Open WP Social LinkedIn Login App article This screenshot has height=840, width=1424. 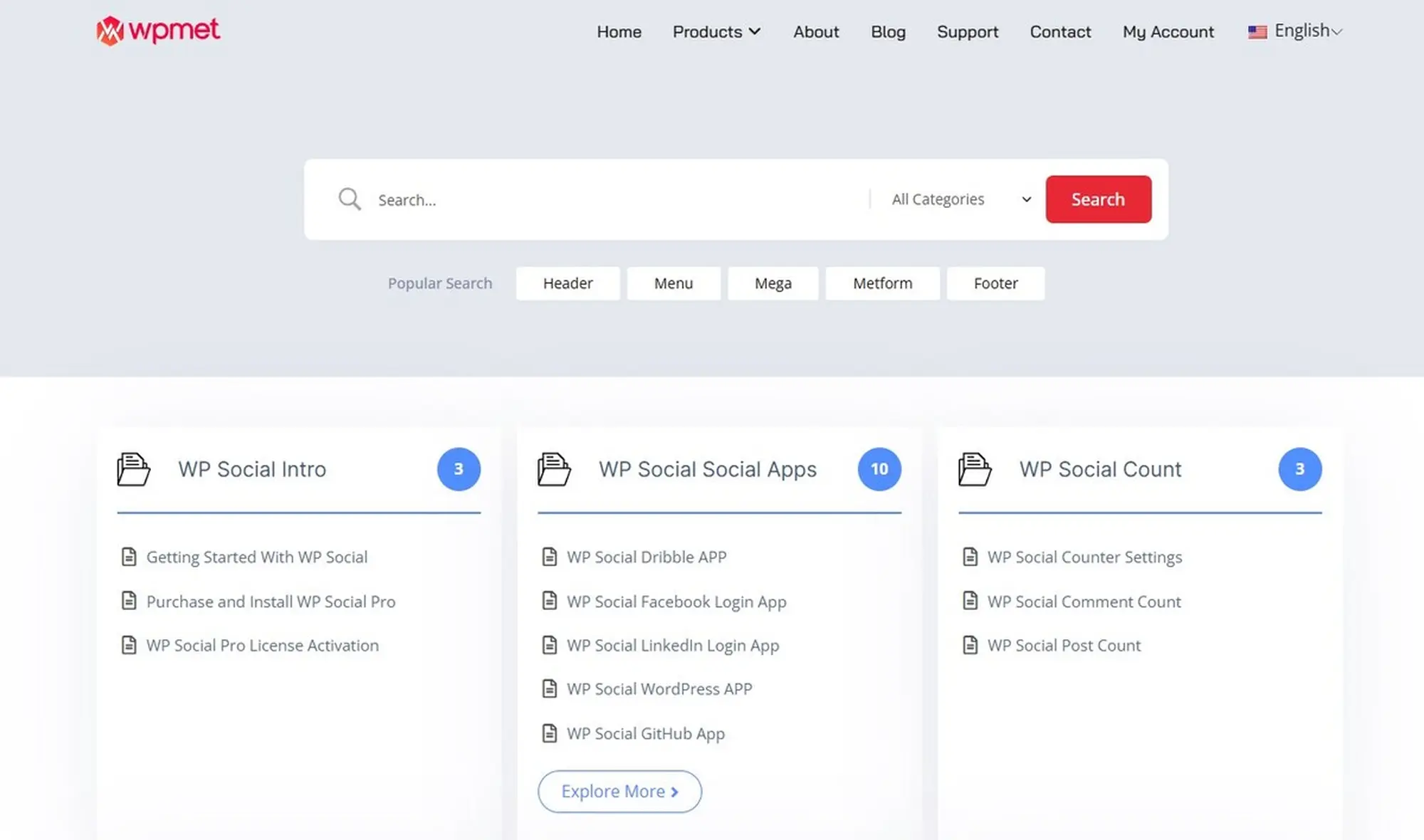pos(673,645)
